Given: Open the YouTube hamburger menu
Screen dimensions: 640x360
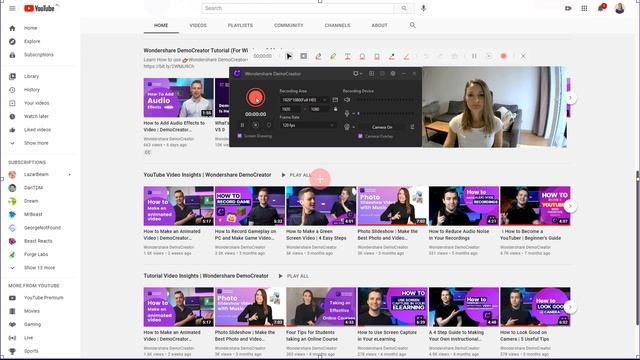Looking at the screenshot, I should [x=12, y=8].
